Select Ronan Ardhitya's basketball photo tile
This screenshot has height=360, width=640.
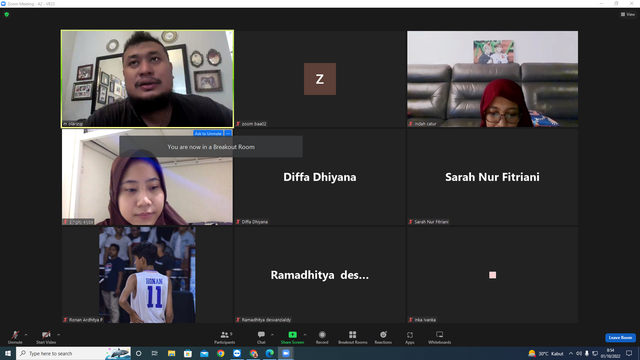147,275
